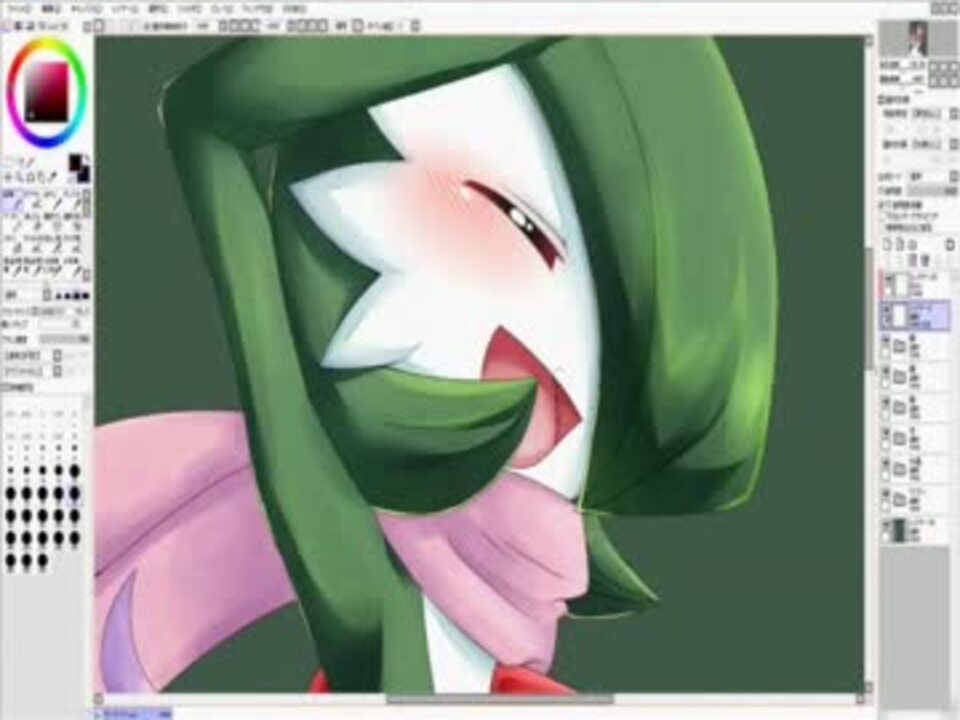Toggle visibility of the highlighted selected layer
This screenshot has width=960, height=720.
pos(885,311)
